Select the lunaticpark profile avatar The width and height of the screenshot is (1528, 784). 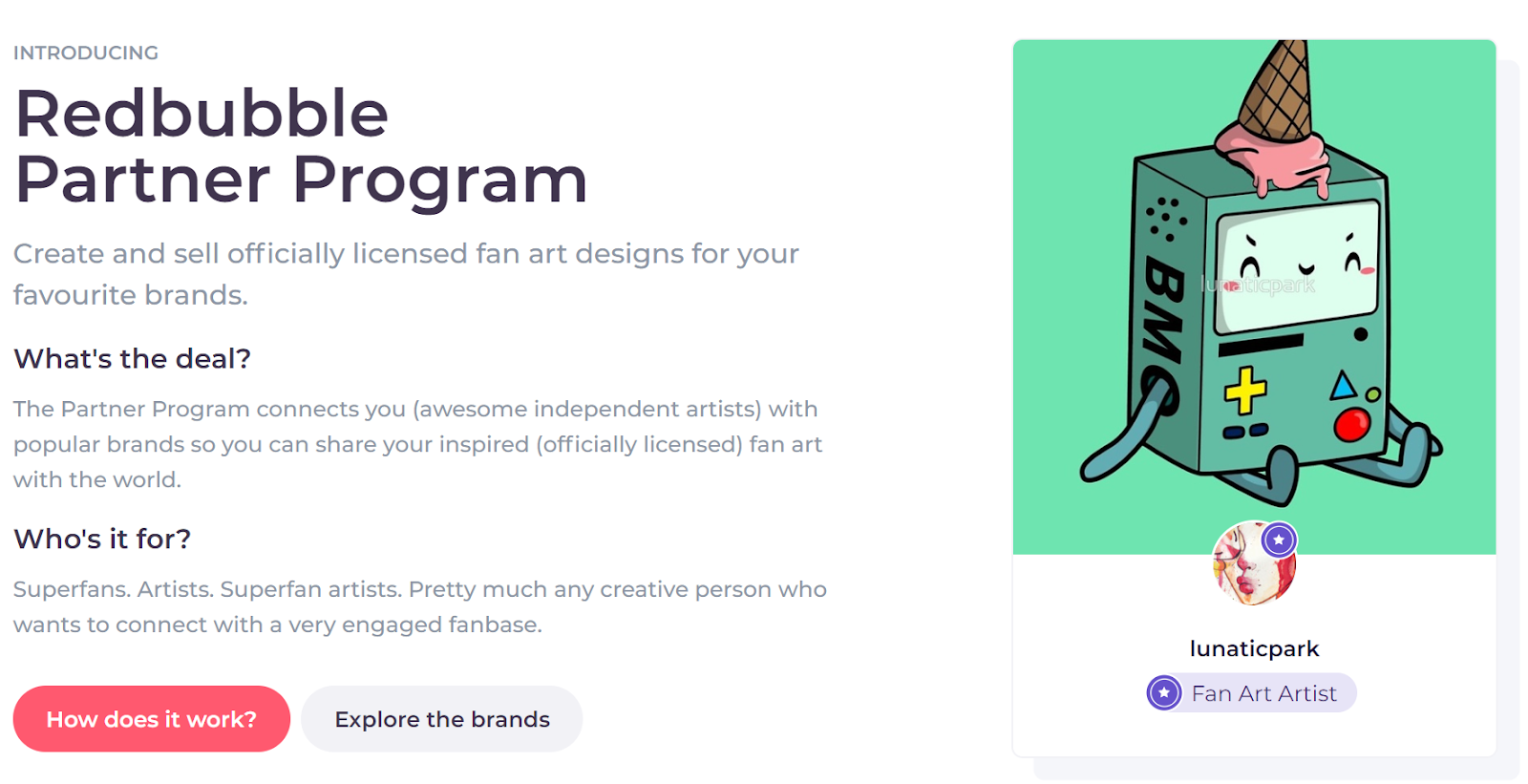point(1254,563)
